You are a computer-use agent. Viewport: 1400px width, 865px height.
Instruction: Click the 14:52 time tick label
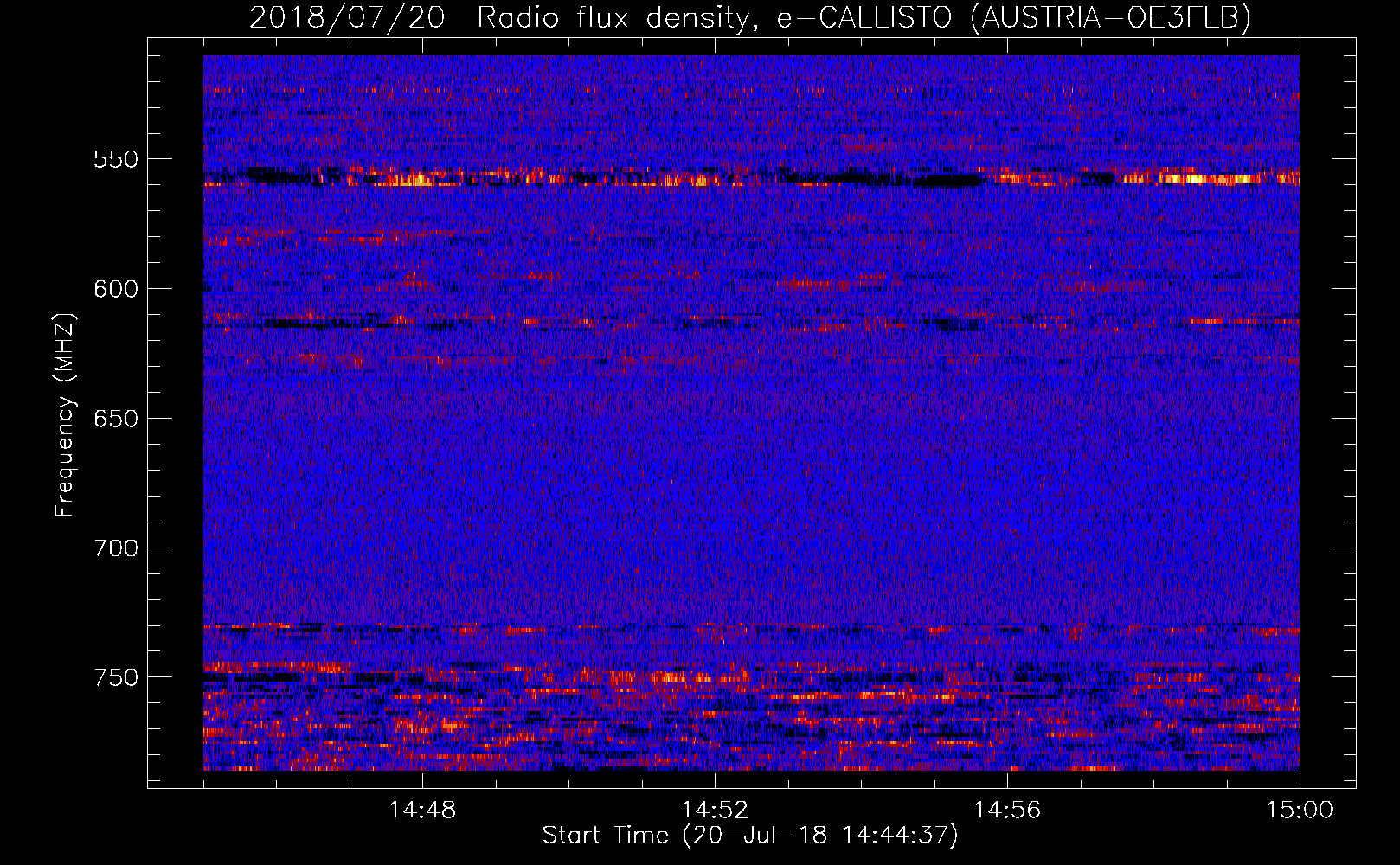715,810
